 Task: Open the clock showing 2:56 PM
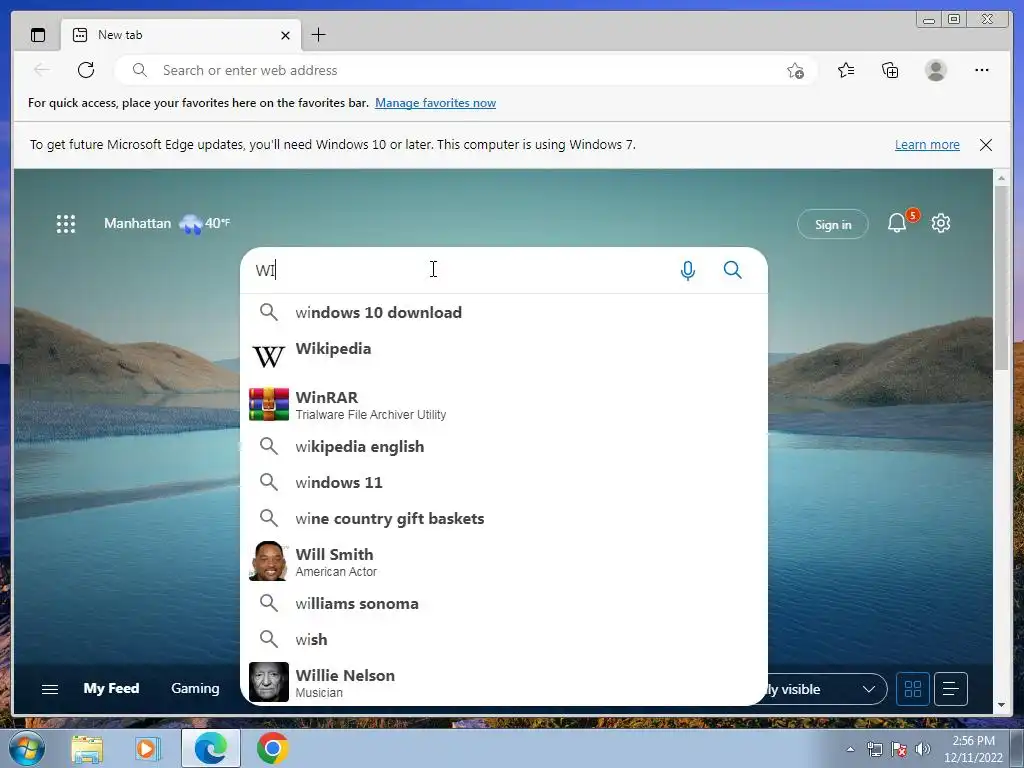pos(973,749)
